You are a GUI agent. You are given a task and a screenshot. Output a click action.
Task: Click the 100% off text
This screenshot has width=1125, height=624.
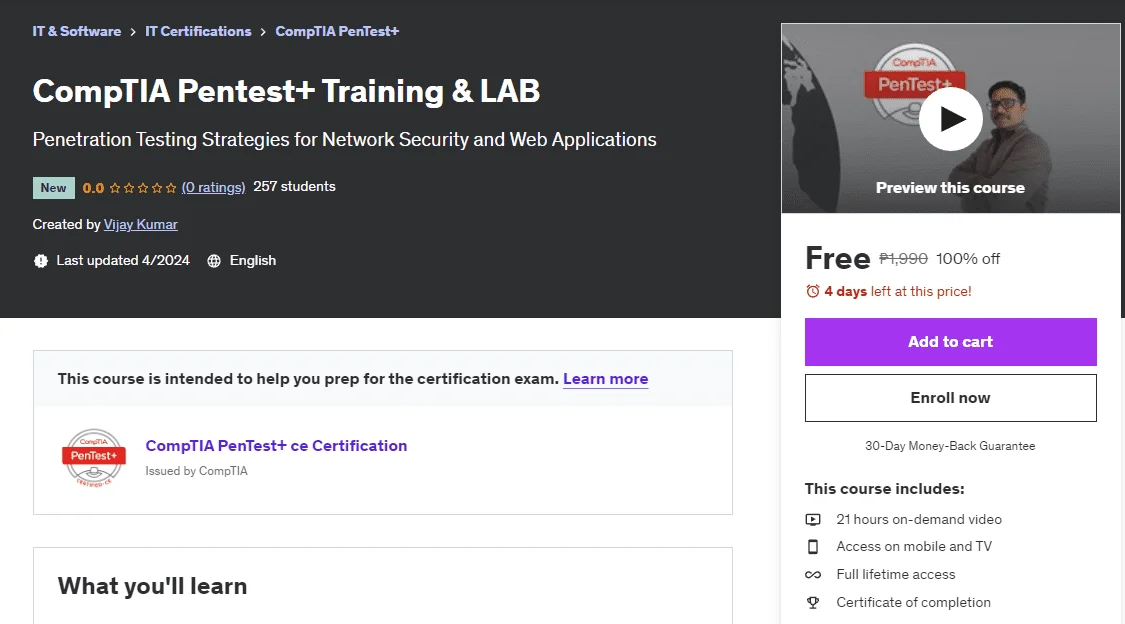click(968, 259)
